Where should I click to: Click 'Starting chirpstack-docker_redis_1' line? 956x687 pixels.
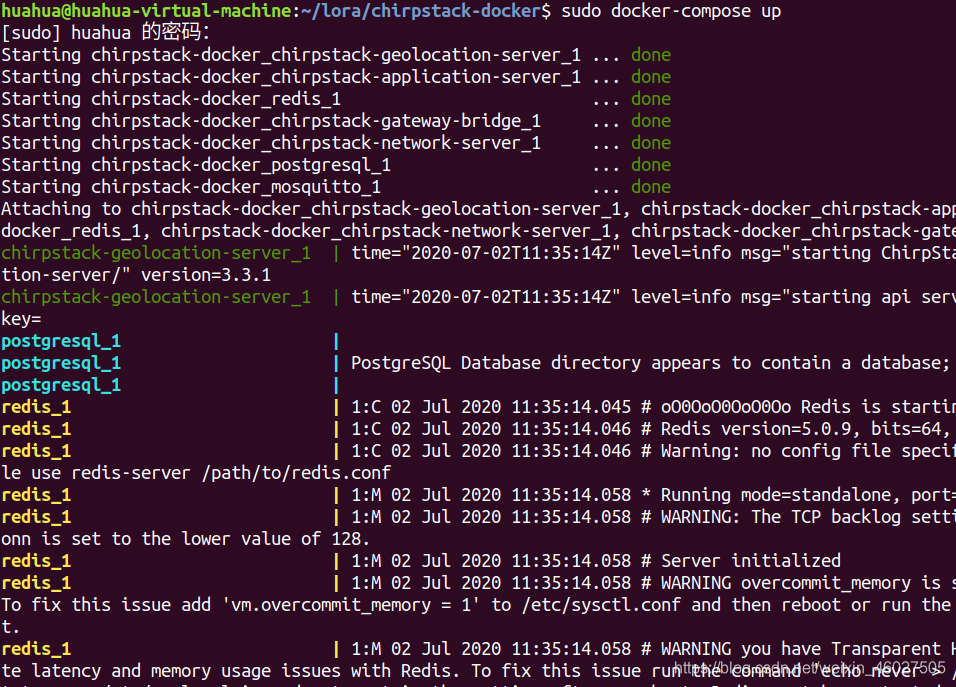coord(171,99)
